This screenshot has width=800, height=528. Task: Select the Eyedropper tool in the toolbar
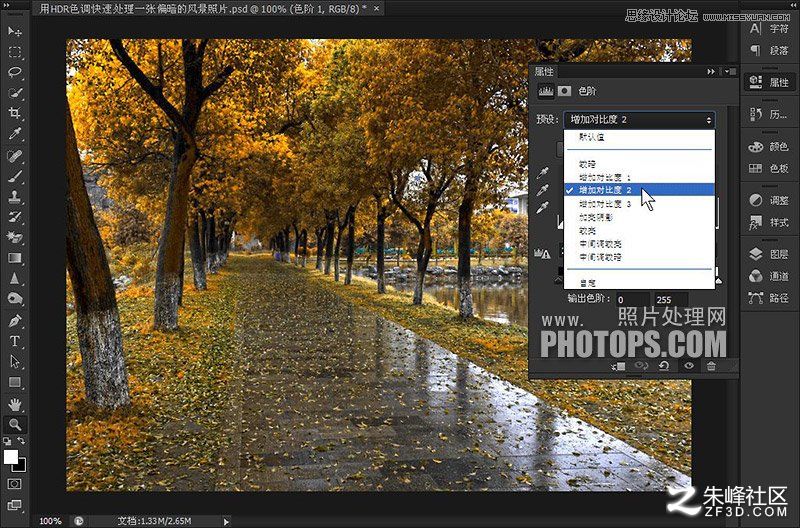coord(14,134)
